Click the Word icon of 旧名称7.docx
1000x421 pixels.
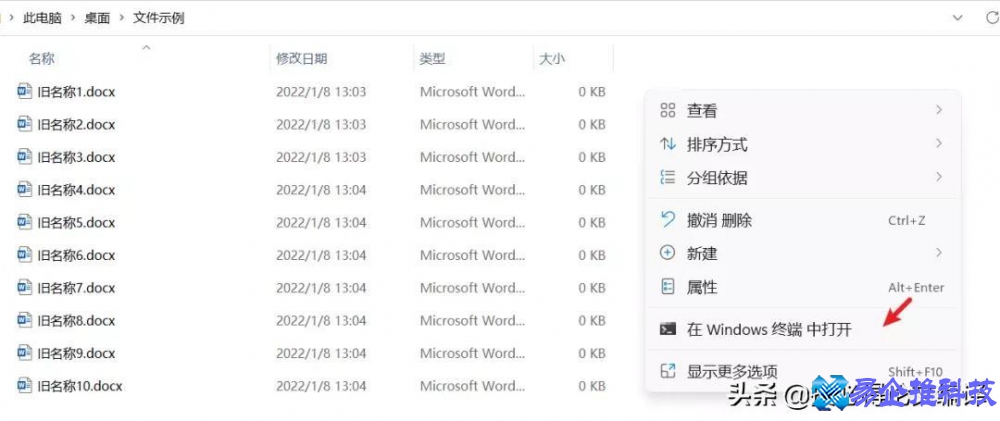24,287
